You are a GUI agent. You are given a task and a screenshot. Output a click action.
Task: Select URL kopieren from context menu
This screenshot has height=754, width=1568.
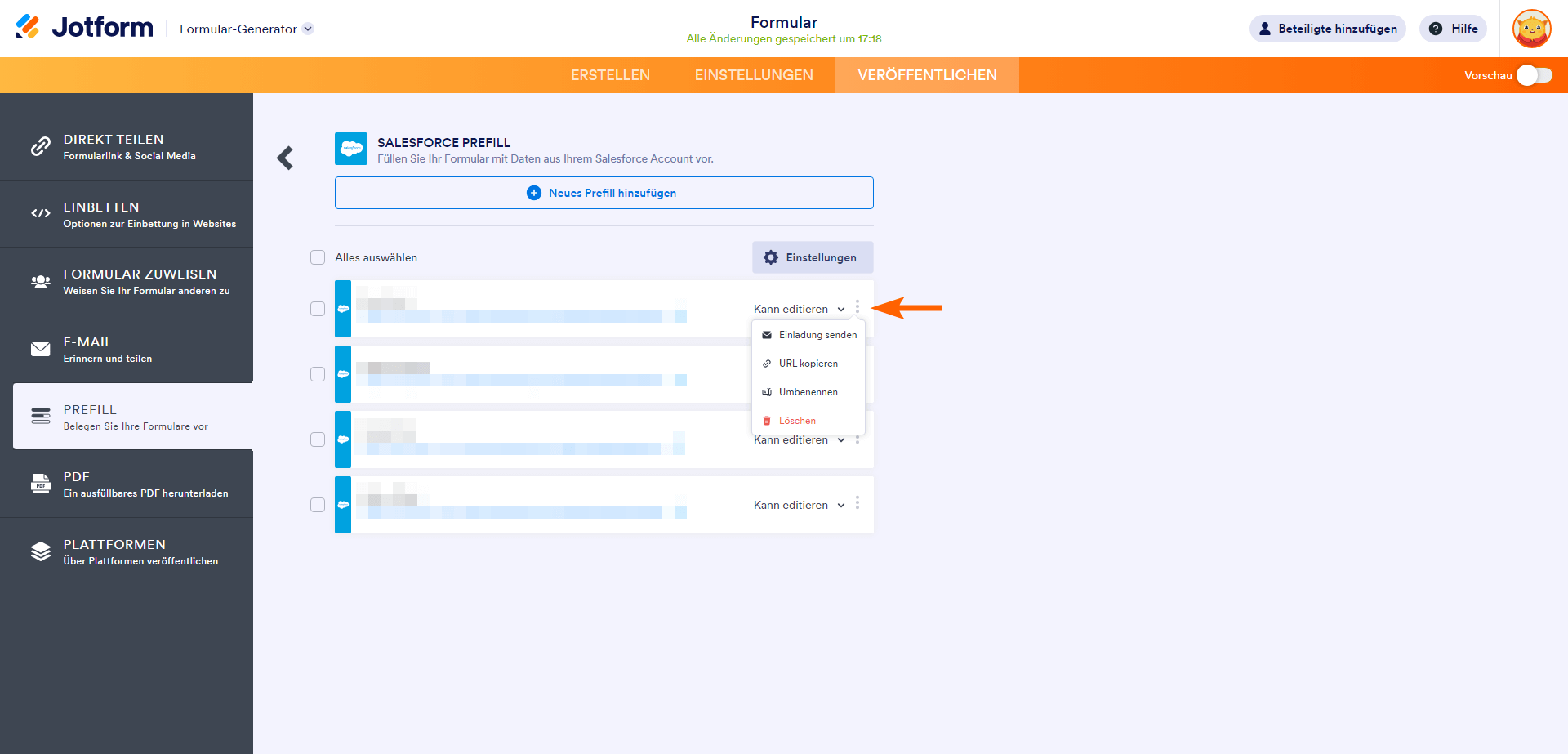[x=808, y=364]
